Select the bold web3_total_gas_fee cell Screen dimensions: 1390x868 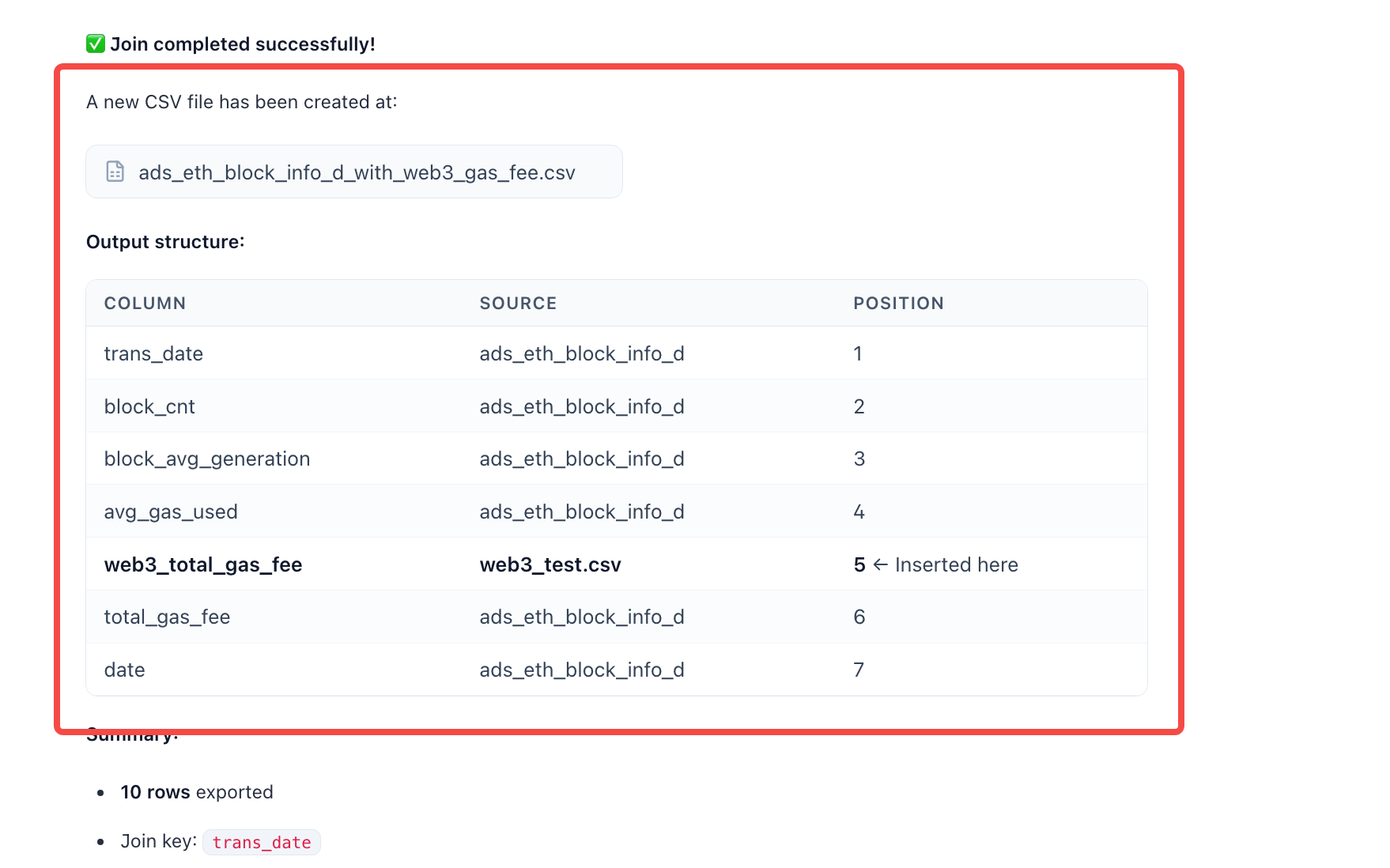(x=203, y=564)
